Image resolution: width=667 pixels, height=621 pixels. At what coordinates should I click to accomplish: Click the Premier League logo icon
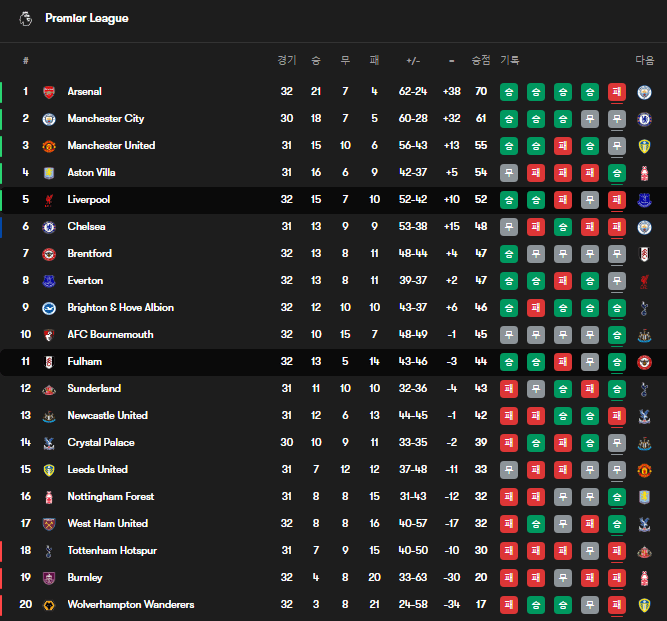point(25,18)
